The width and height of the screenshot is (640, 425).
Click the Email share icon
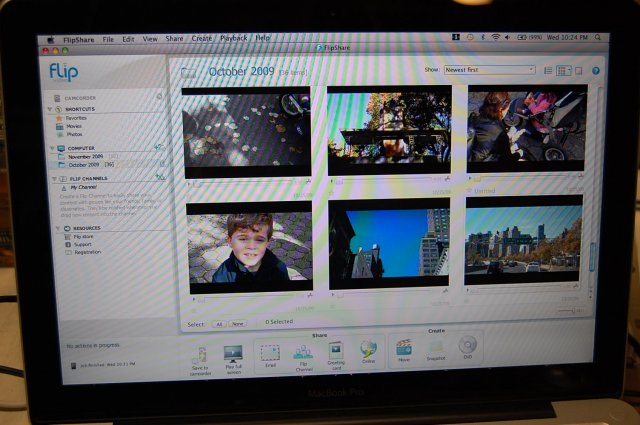268,353
